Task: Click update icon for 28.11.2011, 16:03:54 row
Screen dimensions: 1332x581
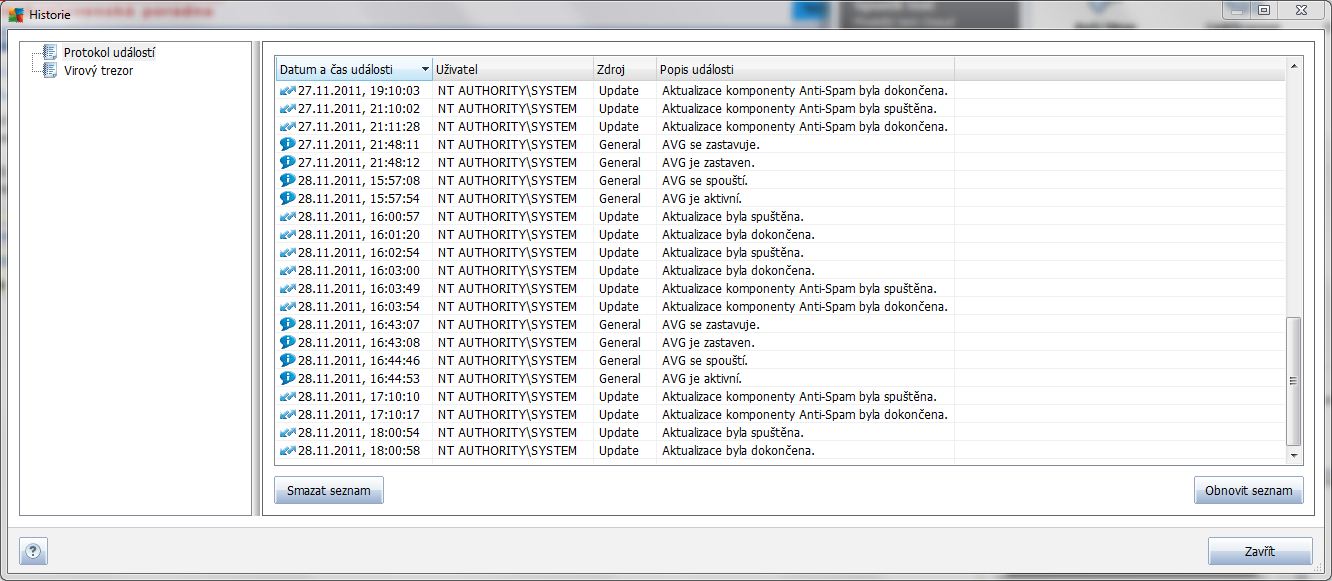Action: pyautogui.click(x=288, y=306)
